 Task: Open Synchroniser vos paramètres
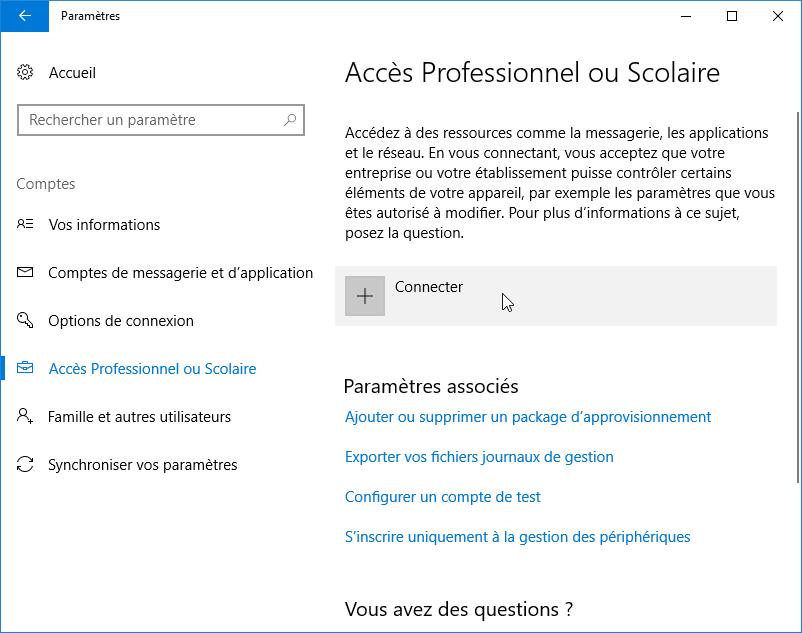pyautogui.click(x=143, y=465)
